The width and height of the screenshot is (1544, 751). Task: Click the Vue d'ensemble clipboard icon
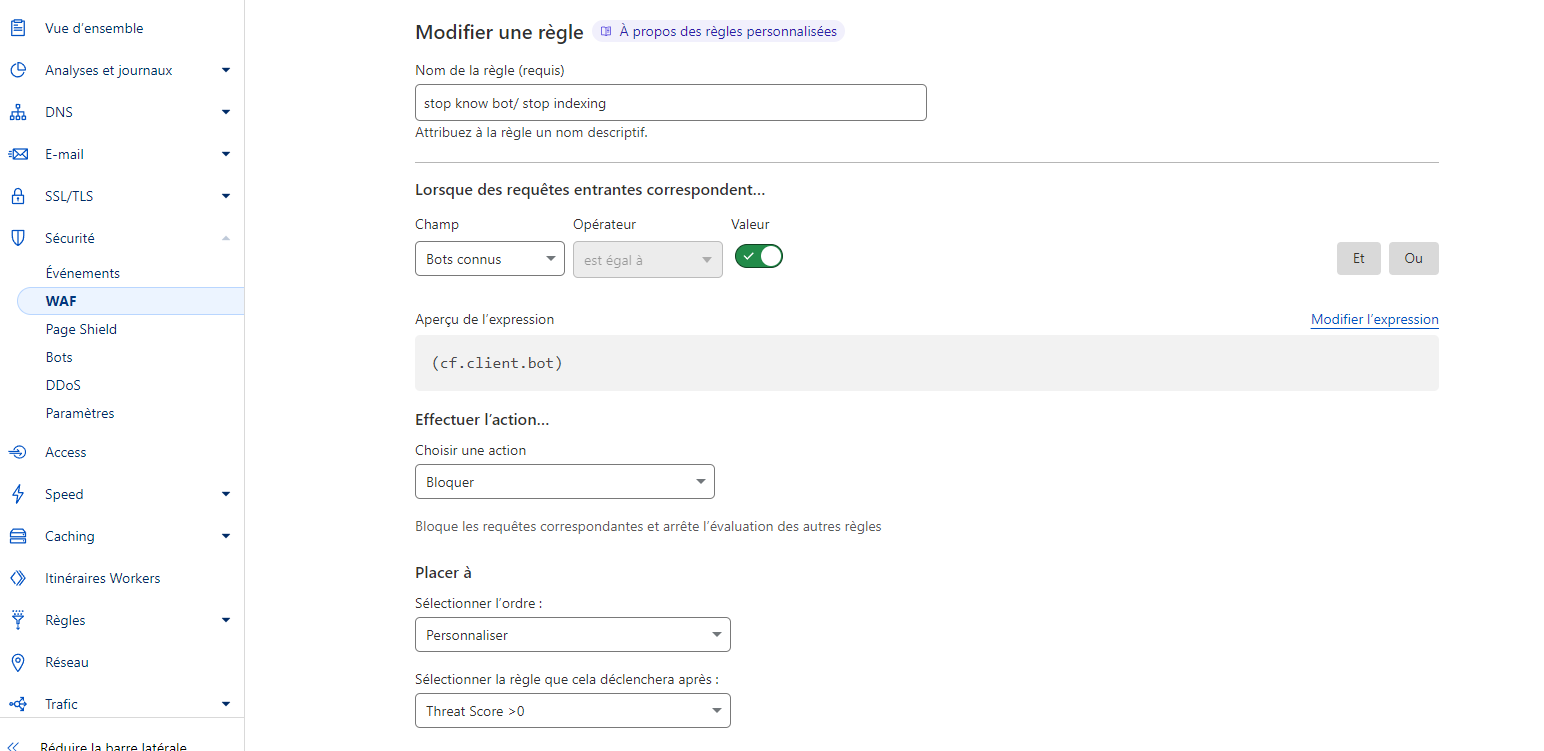coord(17,28)
